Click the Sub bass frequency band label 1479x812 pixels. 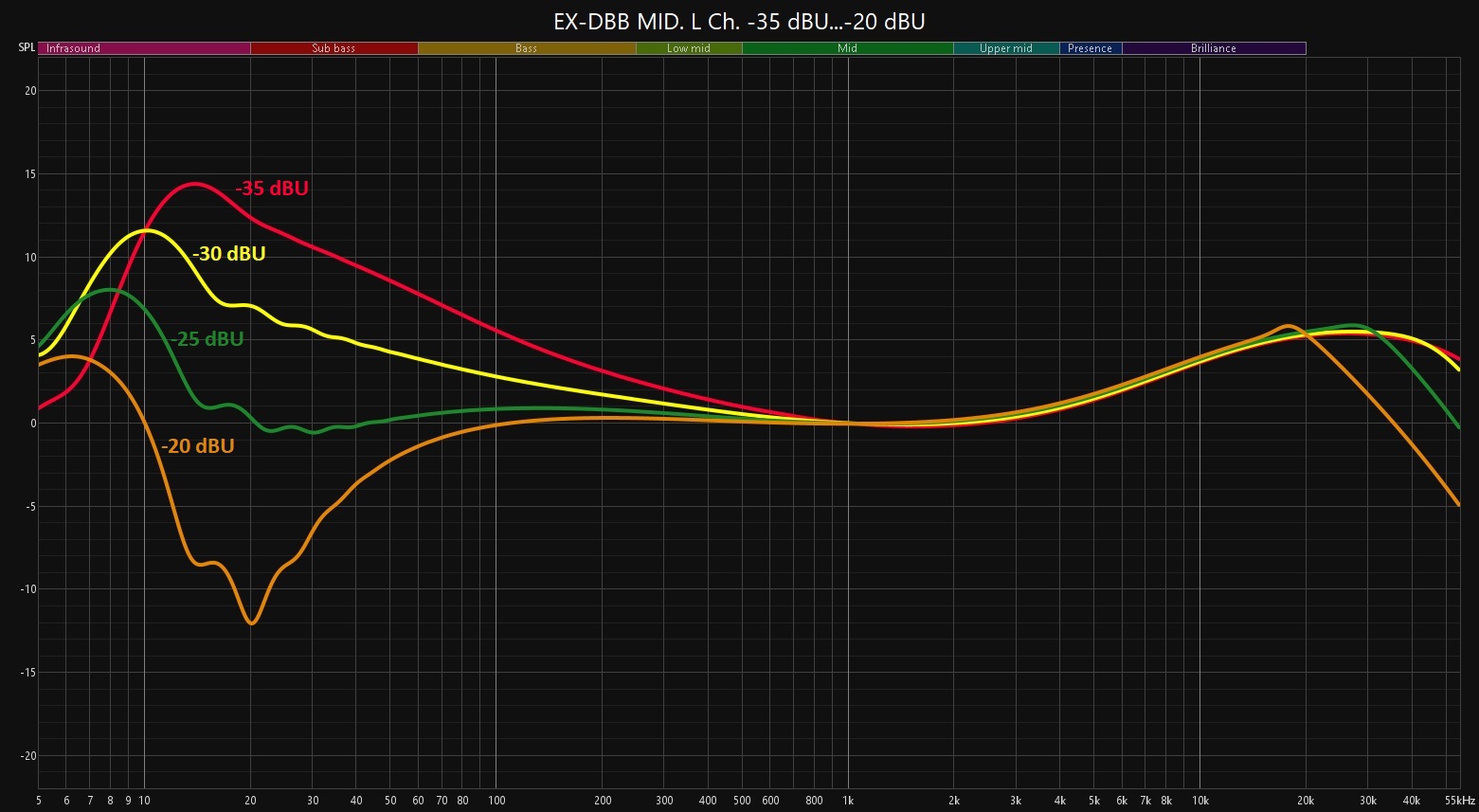coord(334,48)
